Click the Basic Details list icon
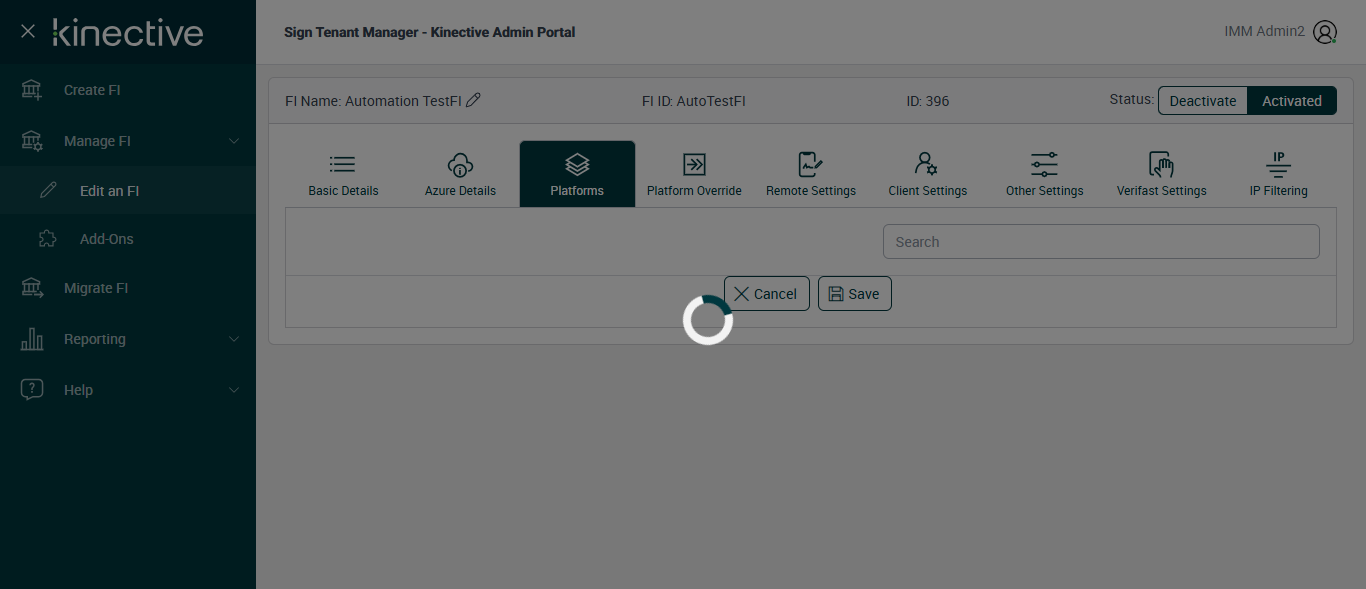The height and width of the screenshot is (589, 1366). [343, 164]
